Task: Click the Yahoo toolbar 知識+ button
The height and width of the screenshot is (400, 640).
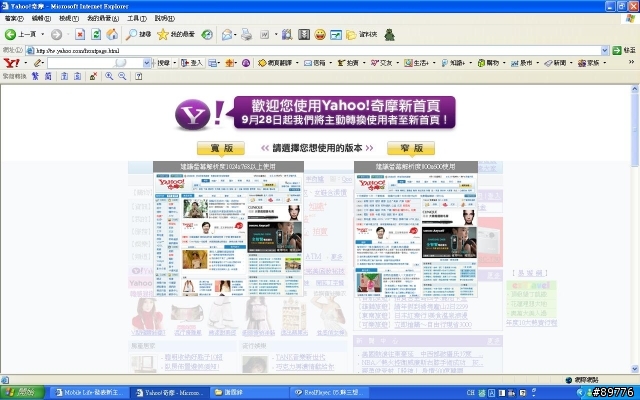Action: click(x=453, y=63)
